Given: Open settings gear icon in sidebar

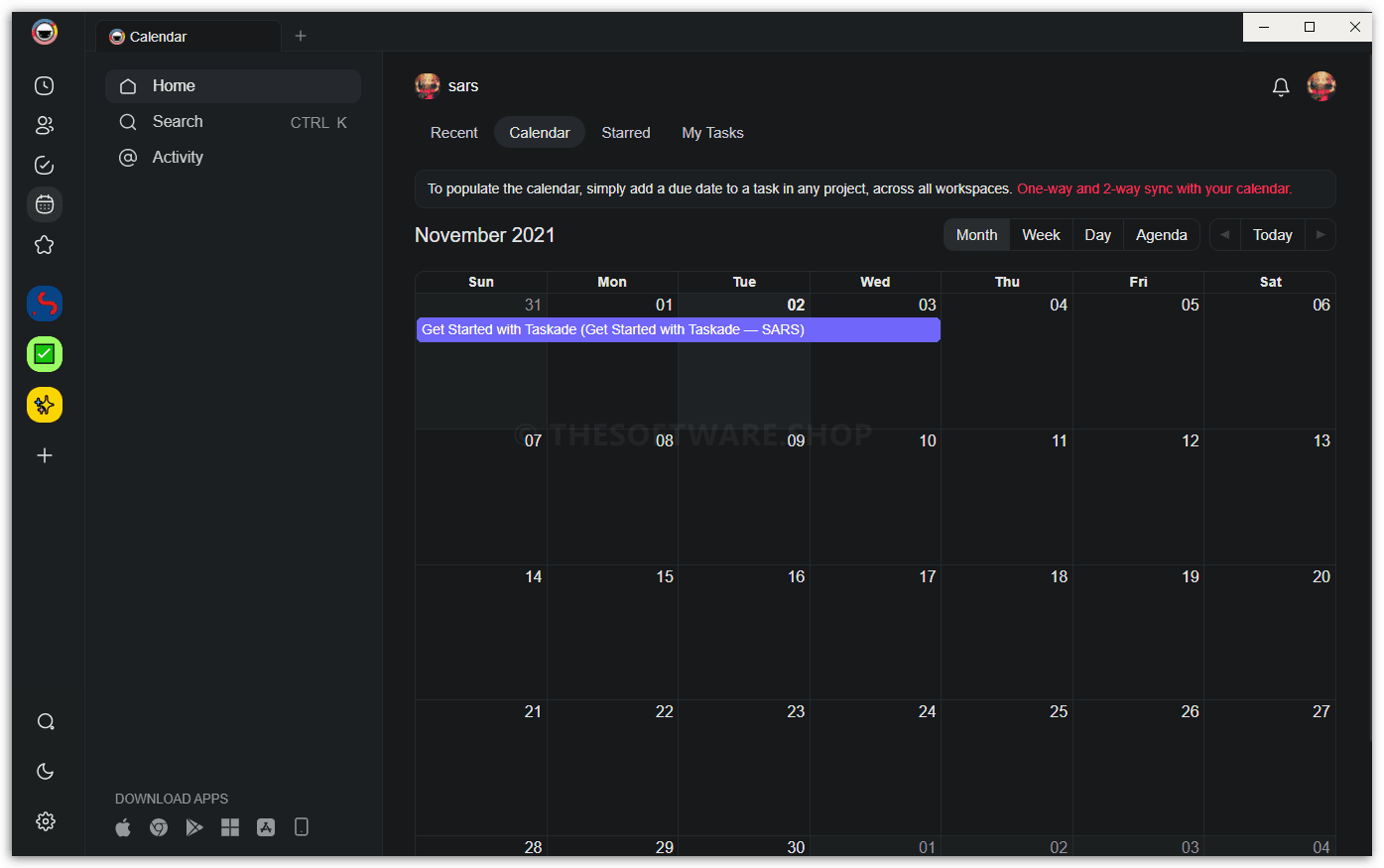Looking at the screenshot, I should [x=46, y=821].
